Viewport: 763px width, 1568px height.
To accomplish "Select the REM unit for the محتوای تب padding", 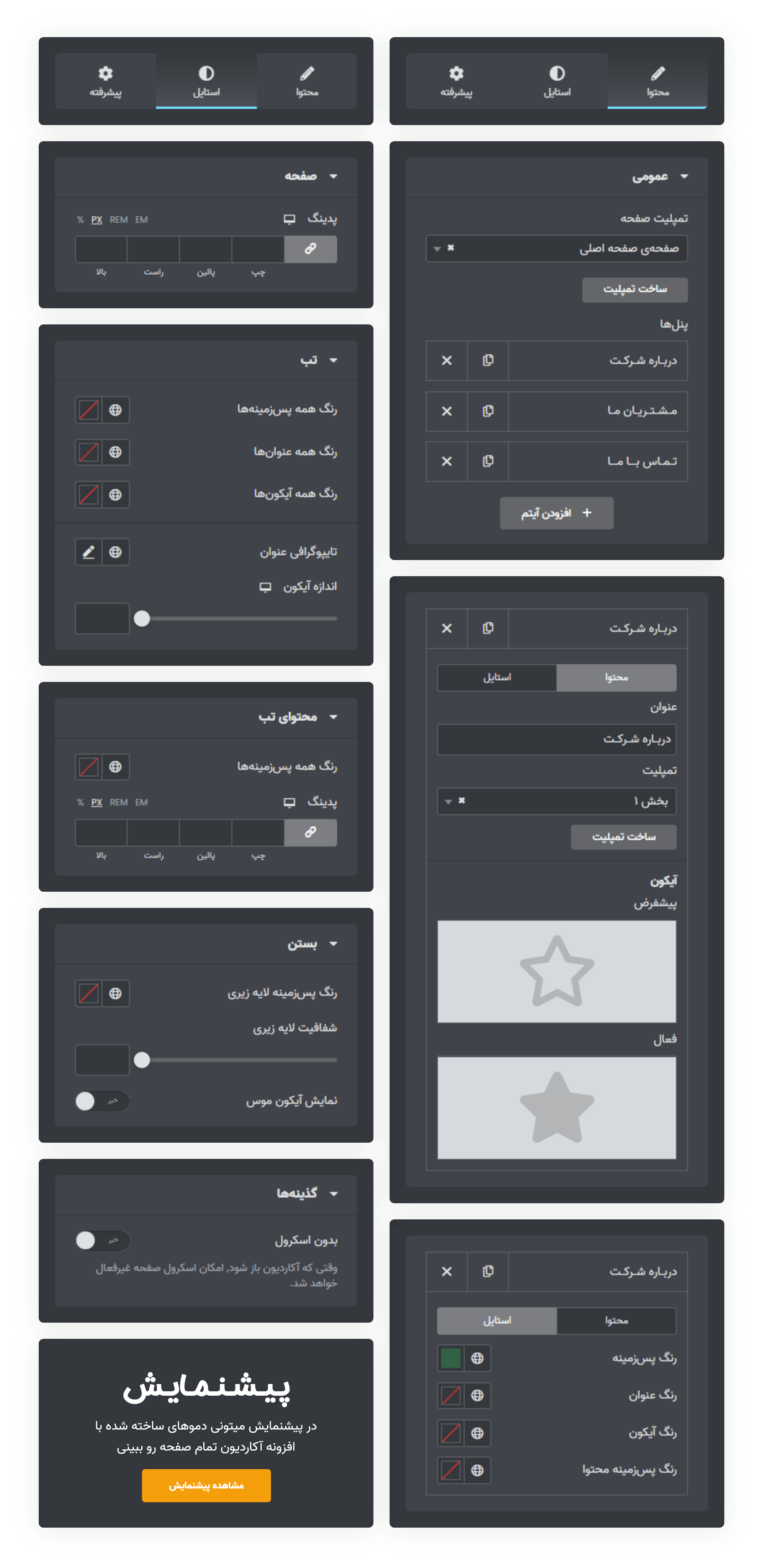I will tap(119, 802).
